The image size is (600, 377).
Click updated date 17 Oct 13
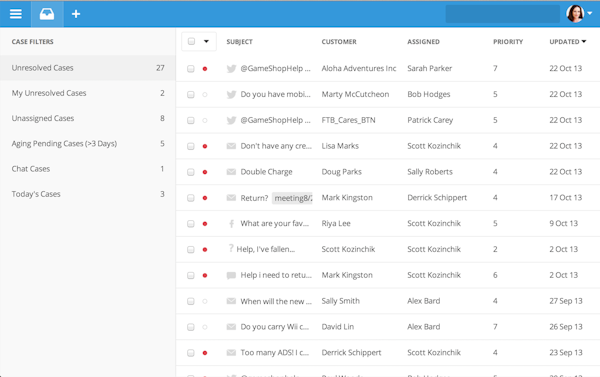(566, 197)
